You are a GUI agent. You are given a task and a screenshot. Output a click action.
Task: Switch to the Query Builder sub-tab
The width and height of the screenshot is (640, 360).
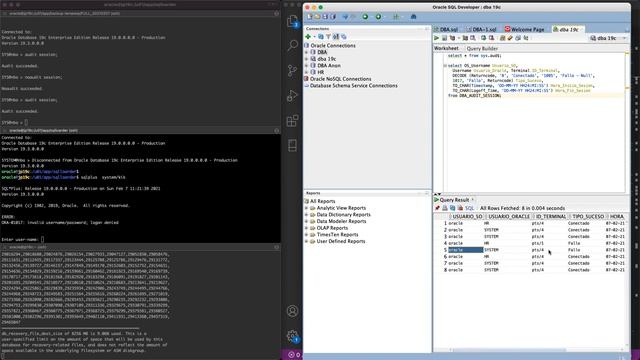point(482,48)
